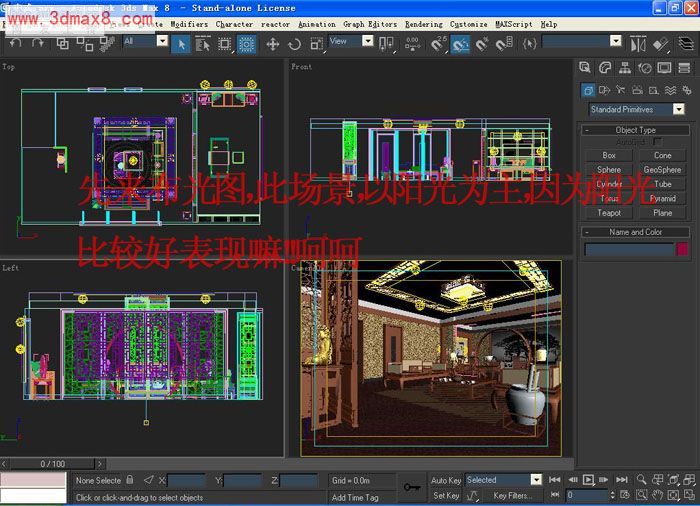Collapse the Name and Color rollout
700x506 pixels.
635,232
